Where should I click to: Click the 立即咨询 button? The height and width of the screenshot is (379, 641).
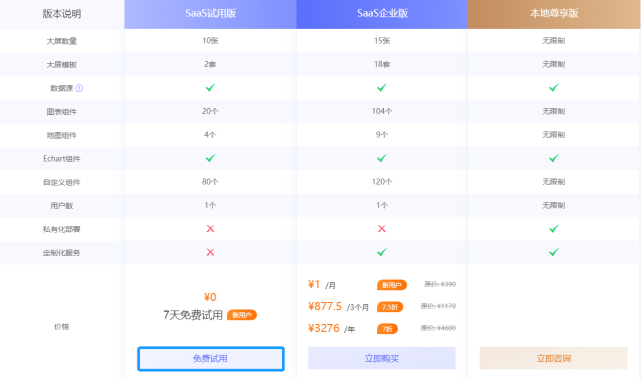pyautogui.click(x=554, y=358)
